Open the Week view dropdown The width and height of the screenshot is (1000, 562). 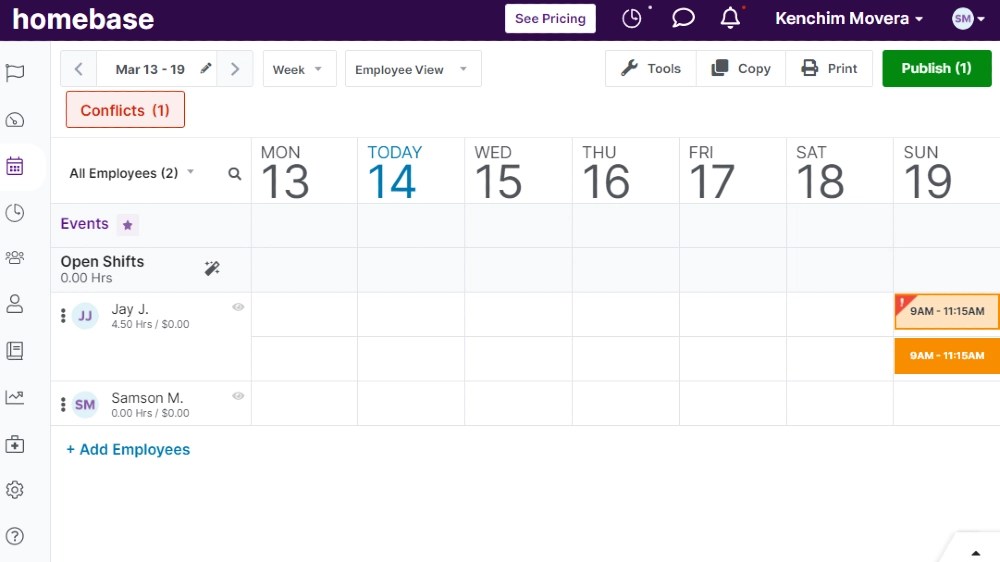click(299, 69)
